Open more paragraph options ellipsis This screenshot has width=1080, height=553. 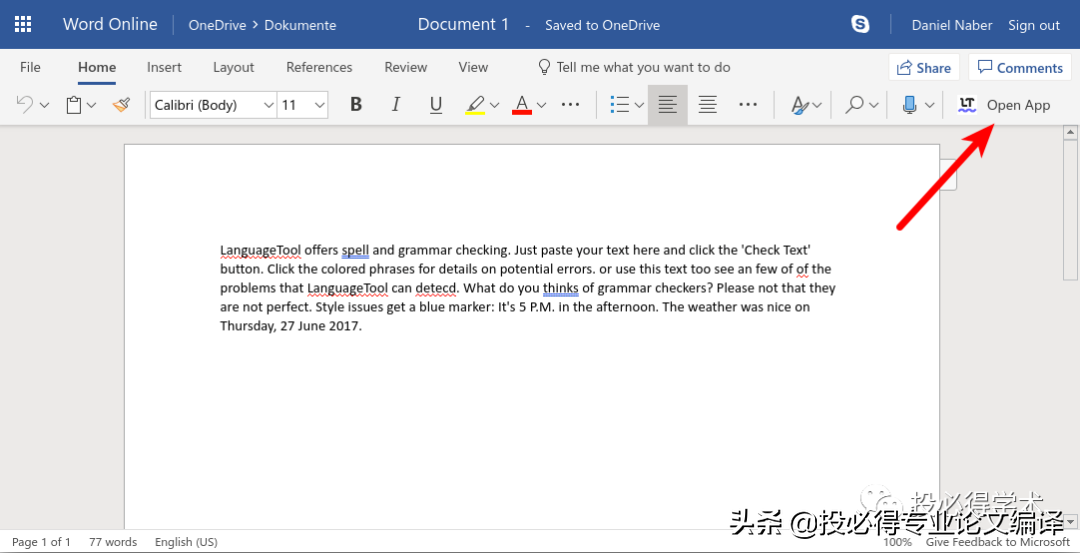[x=748, y=105]
